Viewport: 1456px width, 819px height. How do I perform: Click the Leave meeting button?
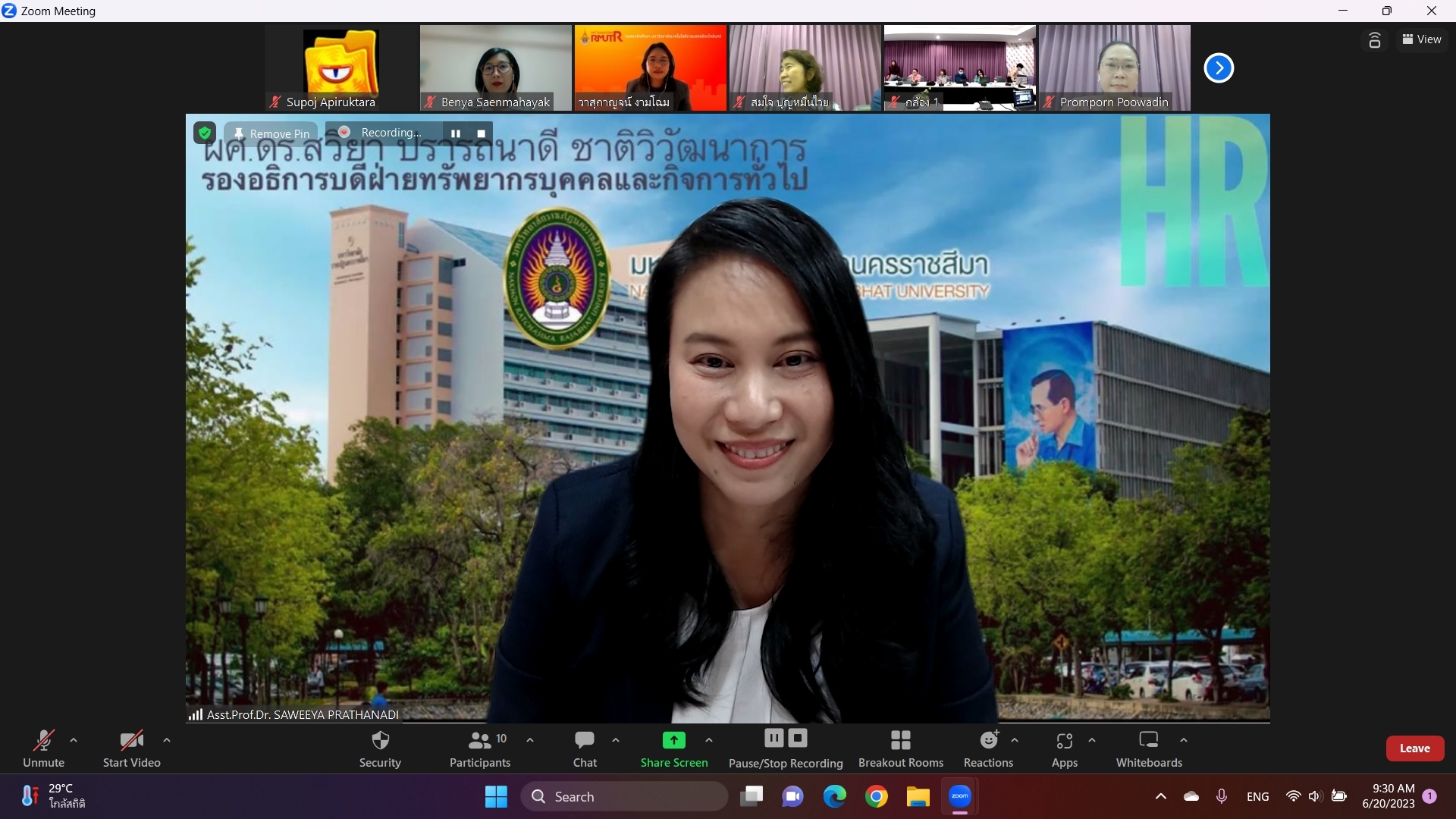pyautogui.click(x=1414, y=748)
